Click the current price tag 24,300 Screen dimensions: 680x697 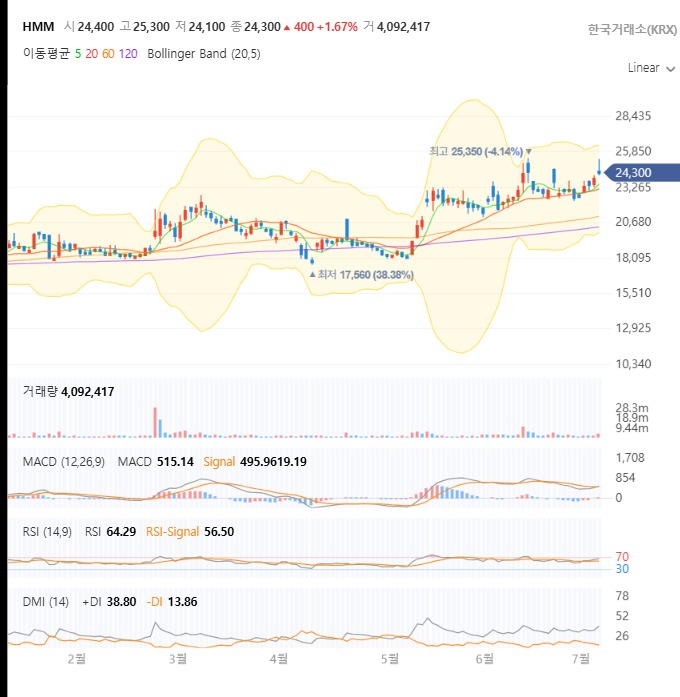tap(642, 172)
